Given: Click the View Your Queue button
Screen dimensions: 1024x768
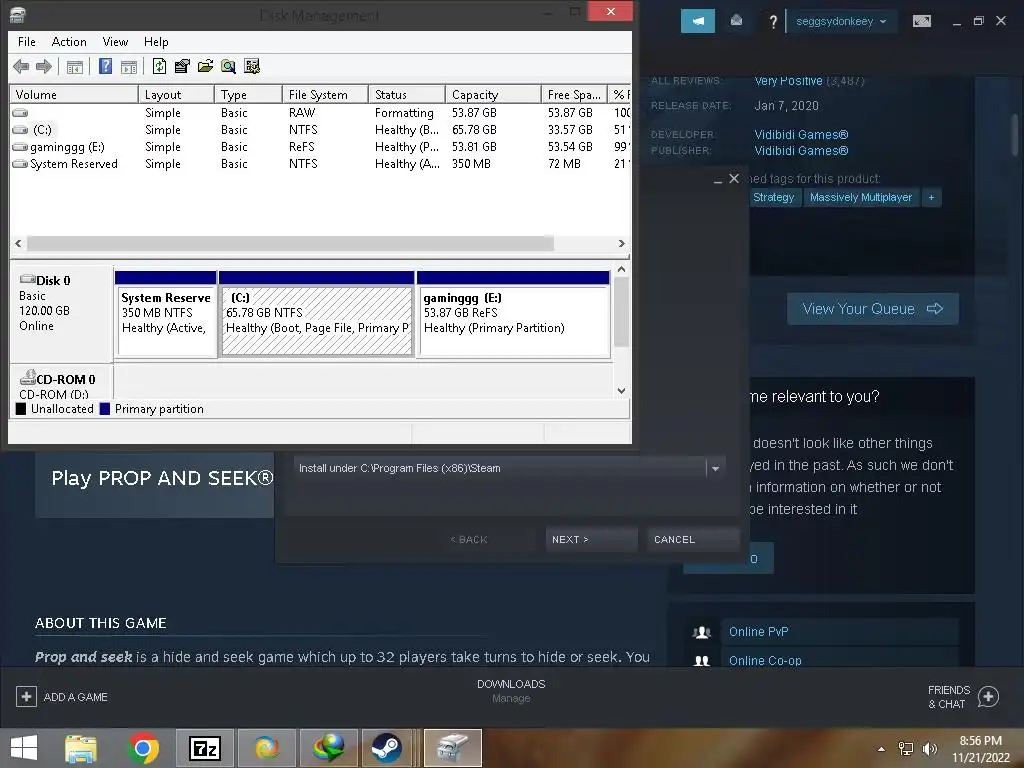Looking at the screenshot, I should 872,309.
